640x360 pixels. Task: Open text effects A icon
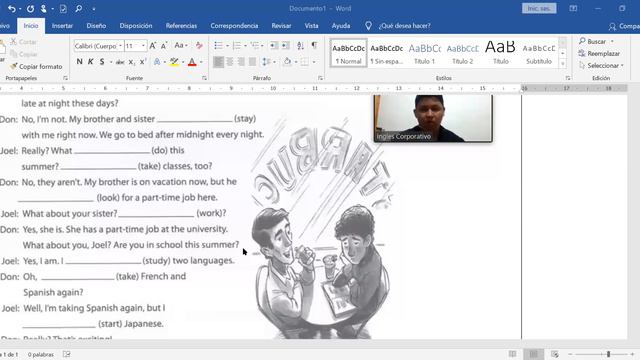coord(157,62)
